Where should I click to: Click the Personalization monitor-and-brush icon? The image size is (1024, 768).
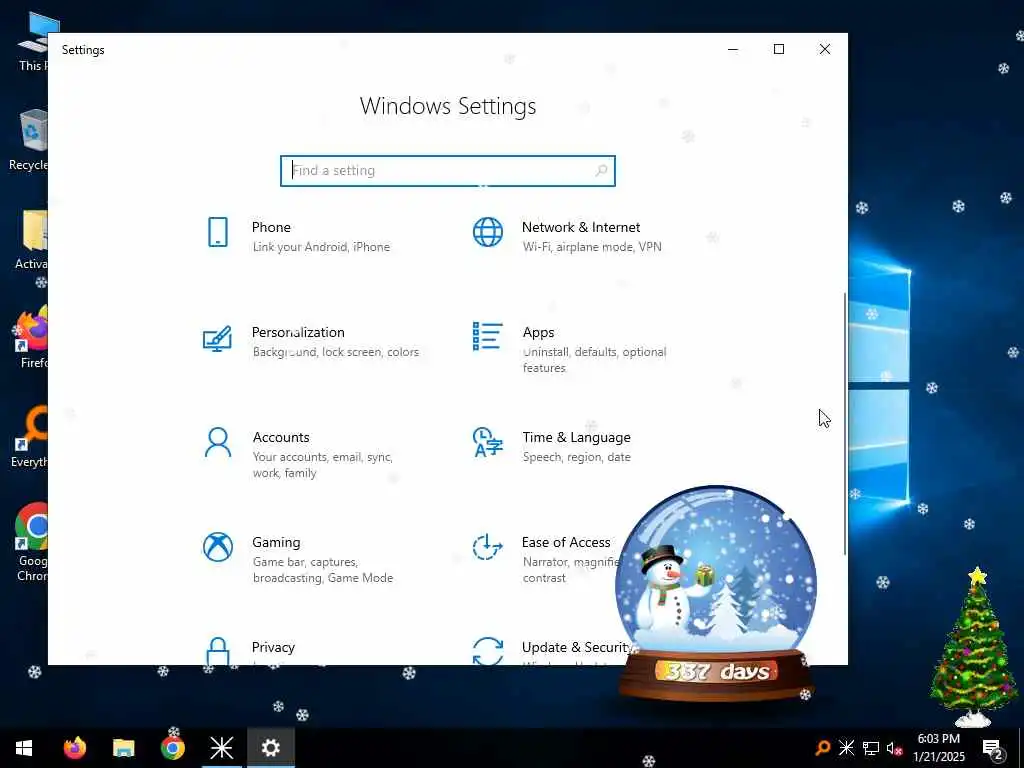point(217,338)
